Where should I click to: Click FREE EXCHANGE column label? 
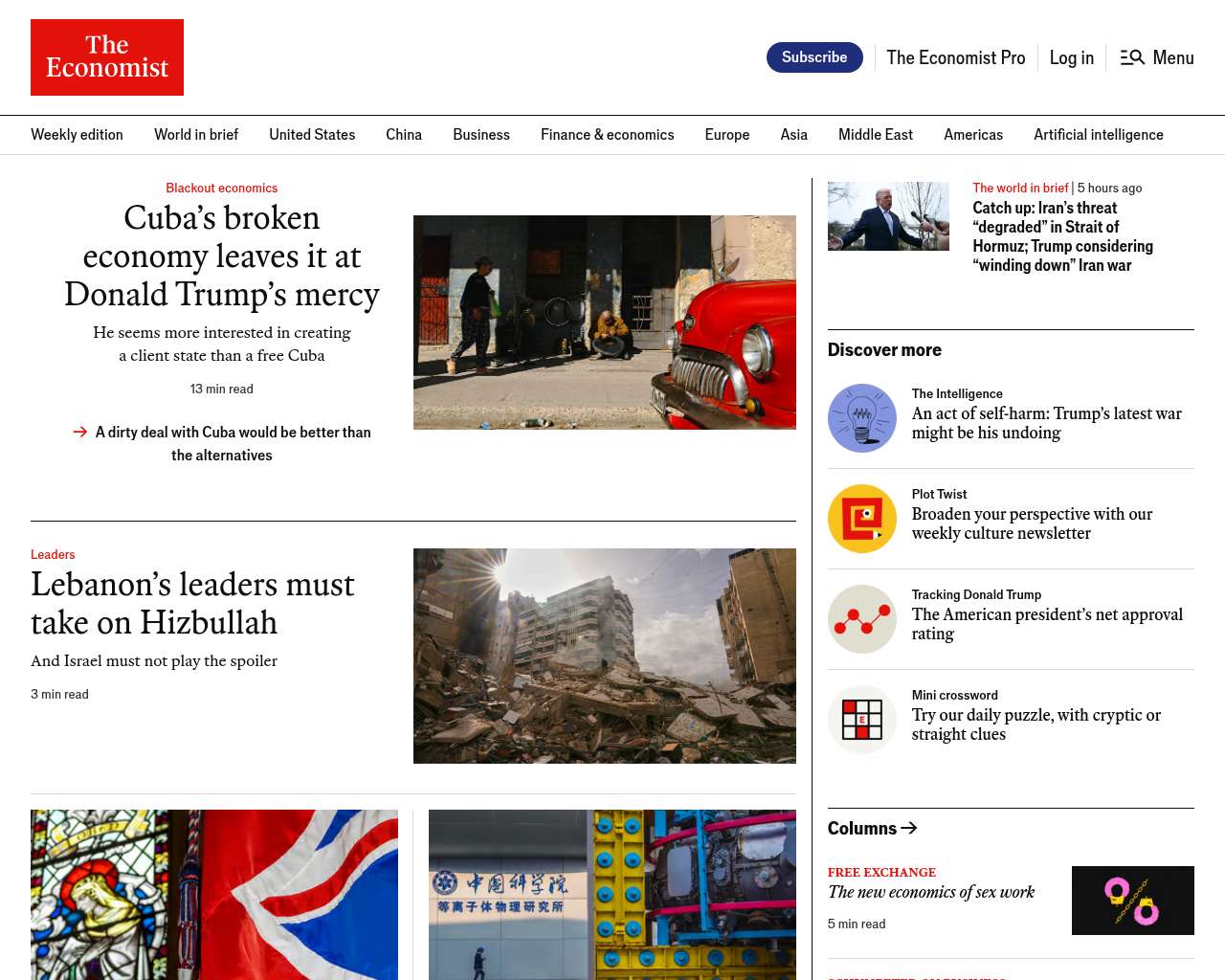pyautogui.click(x=881, y=873)
